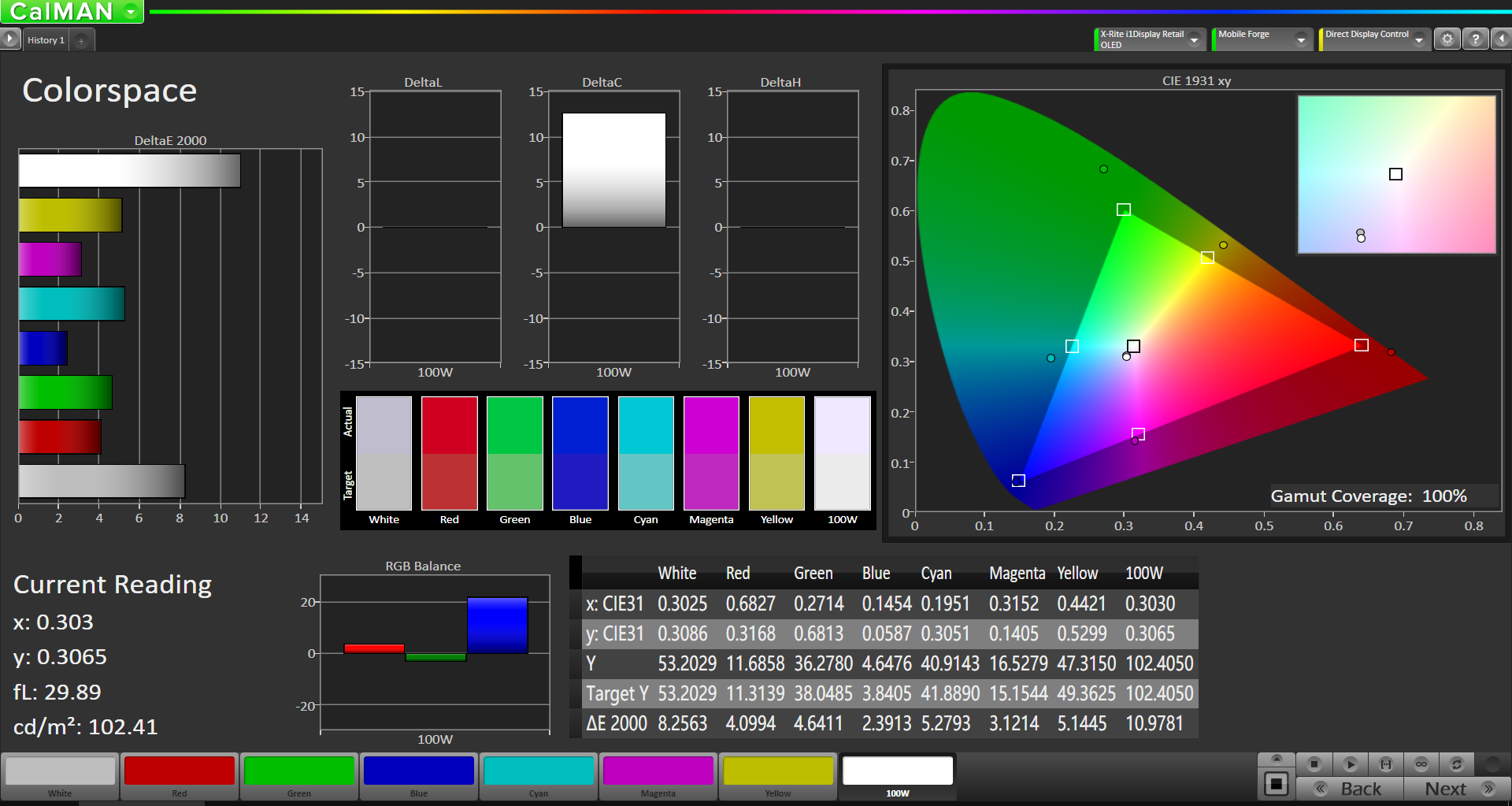Image resolution: width=1512 pixels, height=806 pixels.
Task: Click the Green Y value '36.2780'
Action: point(824,663)
